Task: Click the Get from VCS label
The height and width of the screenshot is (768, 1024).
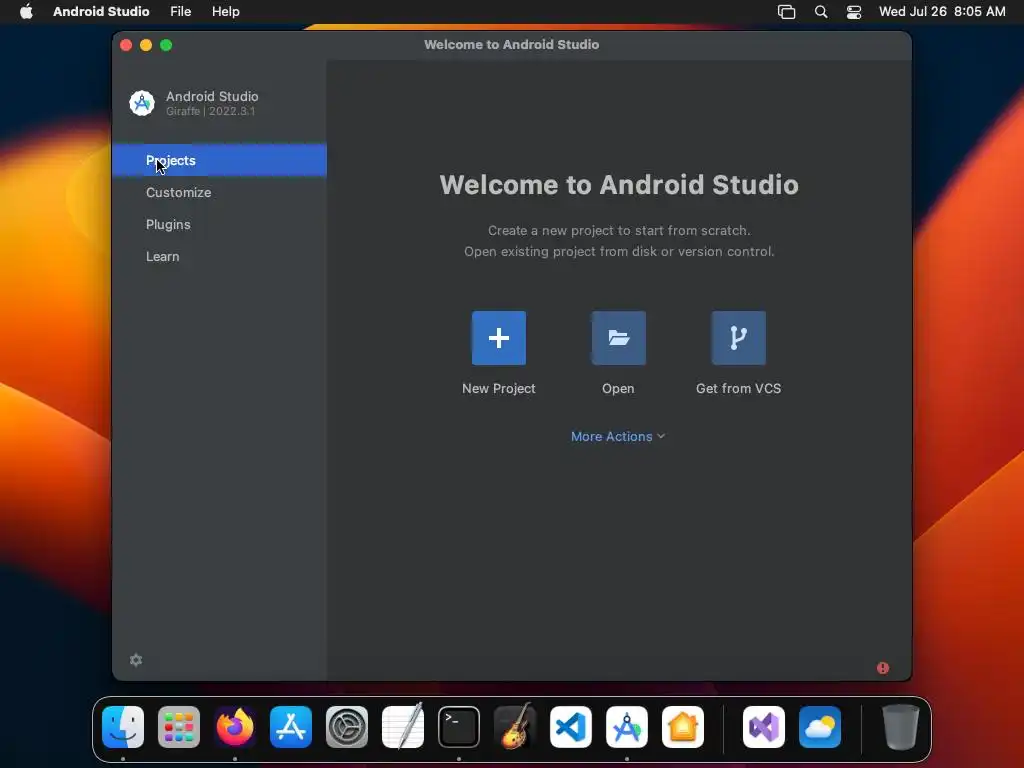Action: click(739, 389)
